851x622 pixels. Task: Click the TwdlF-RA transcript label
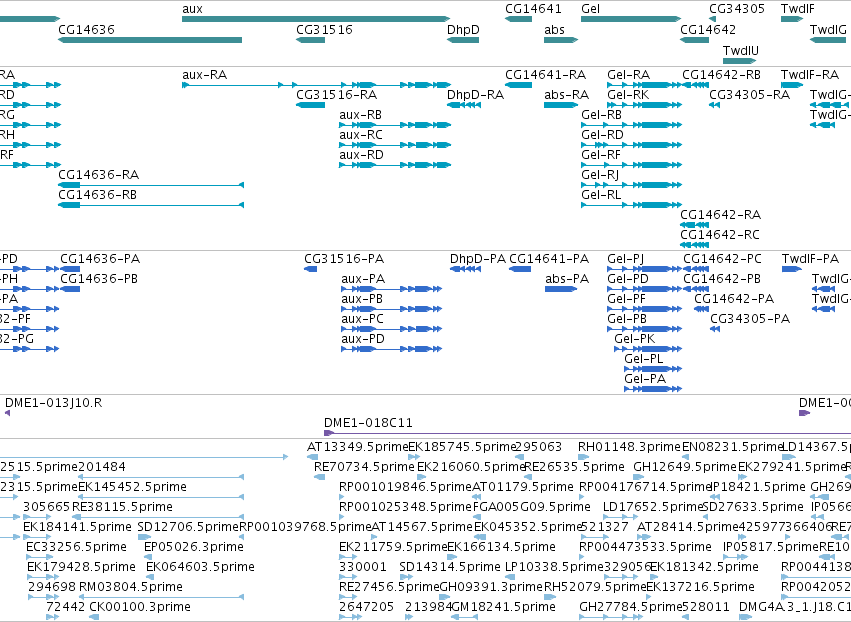tap(809, 74)
